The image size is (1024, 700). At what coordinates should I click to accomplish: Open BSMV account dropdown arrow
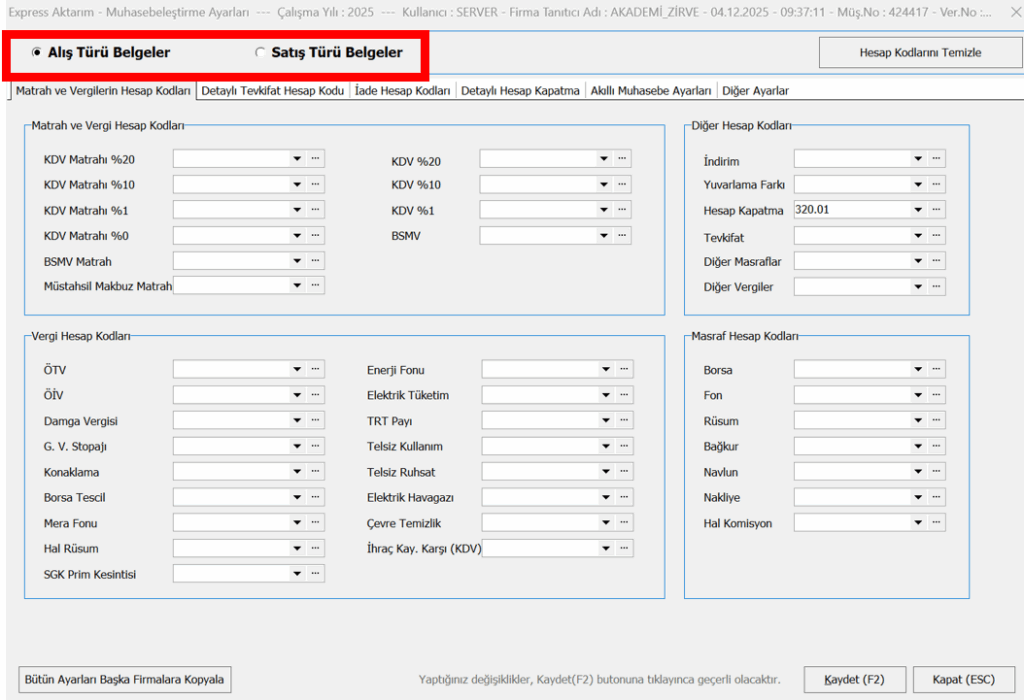pos(604,235)
